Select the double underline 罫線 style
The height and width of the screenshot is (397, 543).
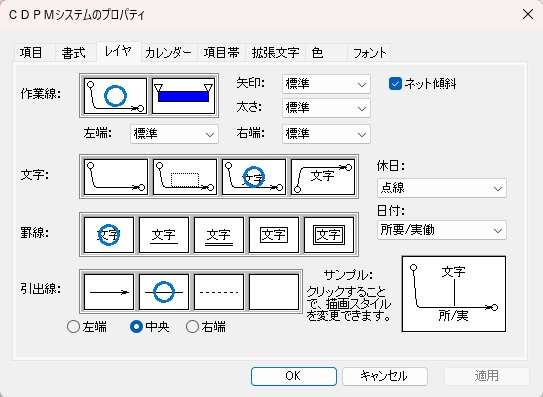pyautogui.click(x=219, y=235)
